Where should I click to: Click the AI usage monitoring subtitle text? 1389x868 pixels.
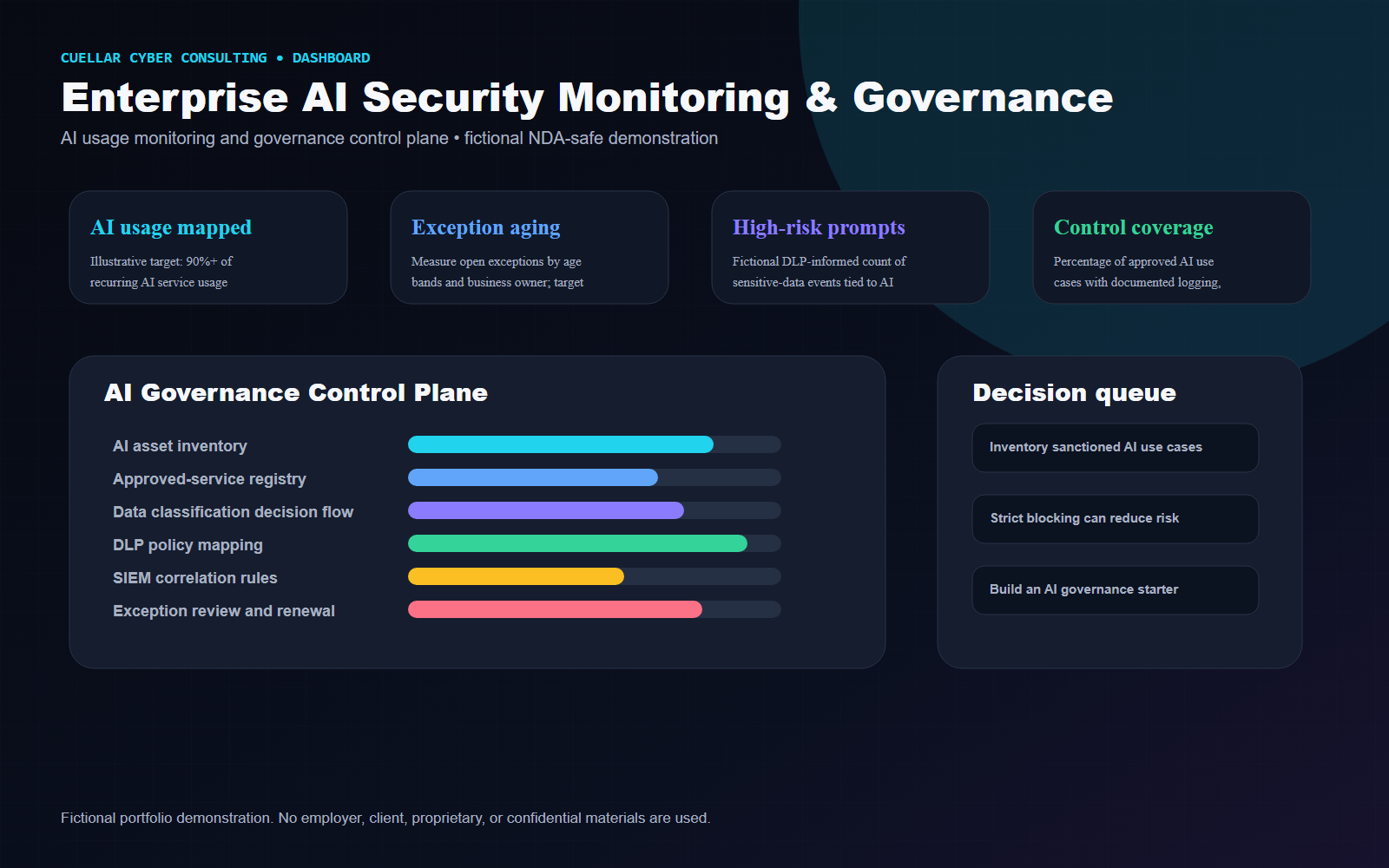pos(389,139)
